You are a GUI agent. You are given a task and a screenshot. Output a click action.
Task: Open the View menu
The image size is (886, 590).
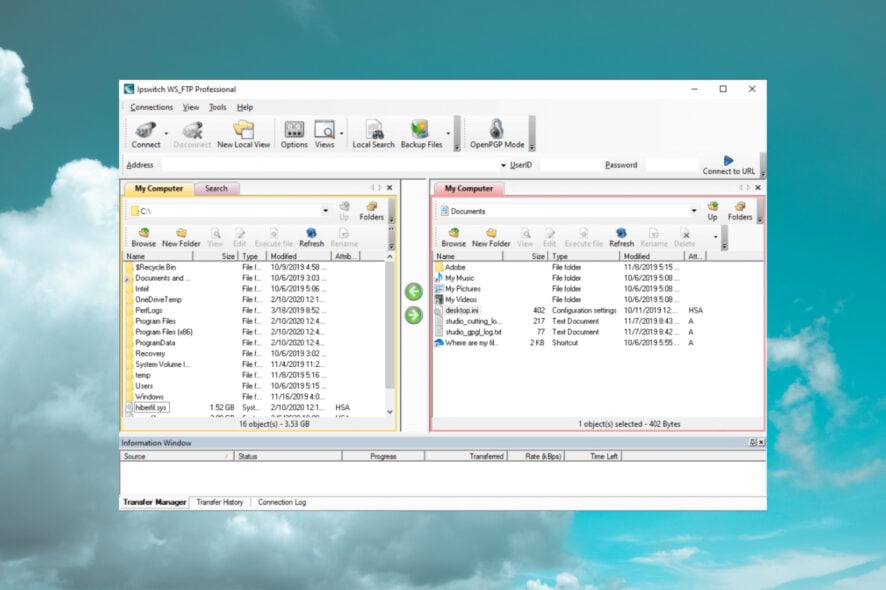tap(190, 107)
